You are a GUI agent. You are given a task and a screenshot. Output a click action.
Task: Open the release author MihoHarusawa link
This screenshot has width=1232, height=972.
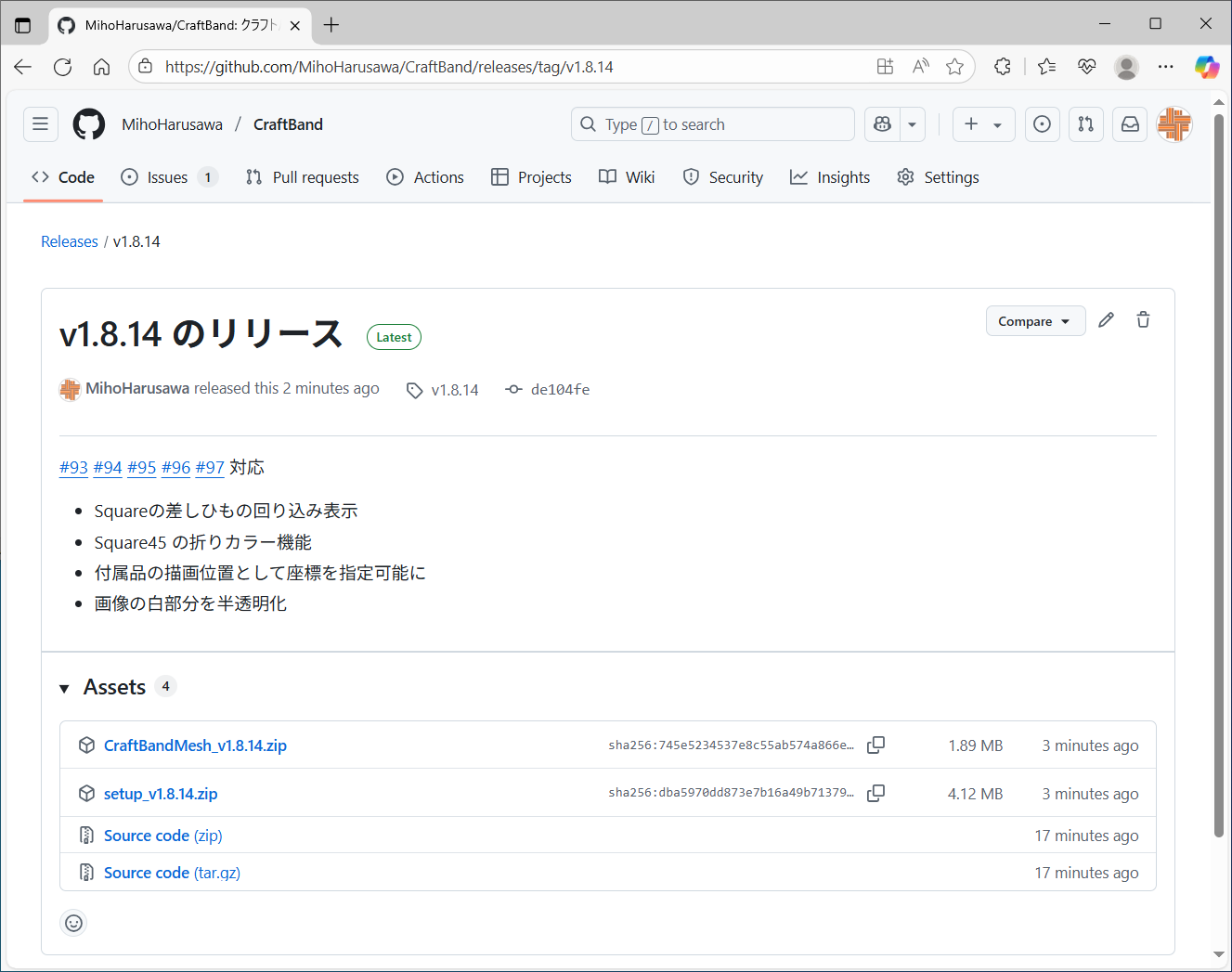pos(137,388)
